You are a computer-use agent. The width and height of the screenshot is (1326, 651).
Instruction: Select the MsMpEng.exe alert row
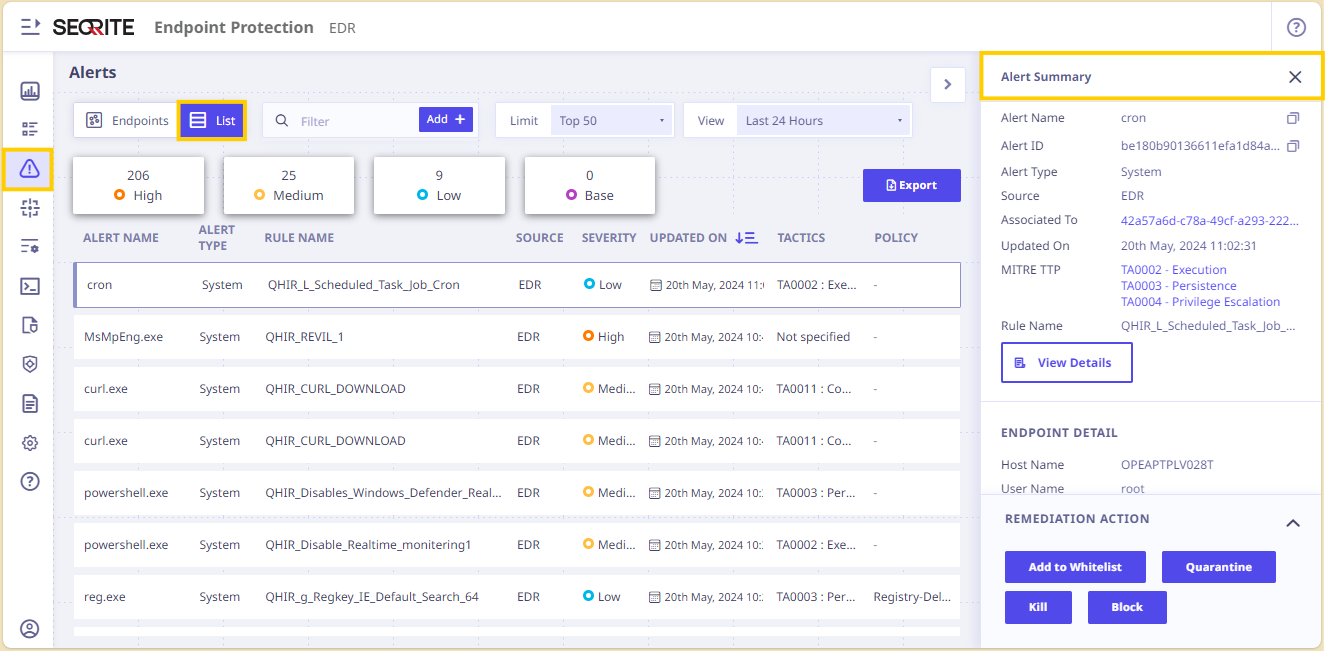coord(517,337)
